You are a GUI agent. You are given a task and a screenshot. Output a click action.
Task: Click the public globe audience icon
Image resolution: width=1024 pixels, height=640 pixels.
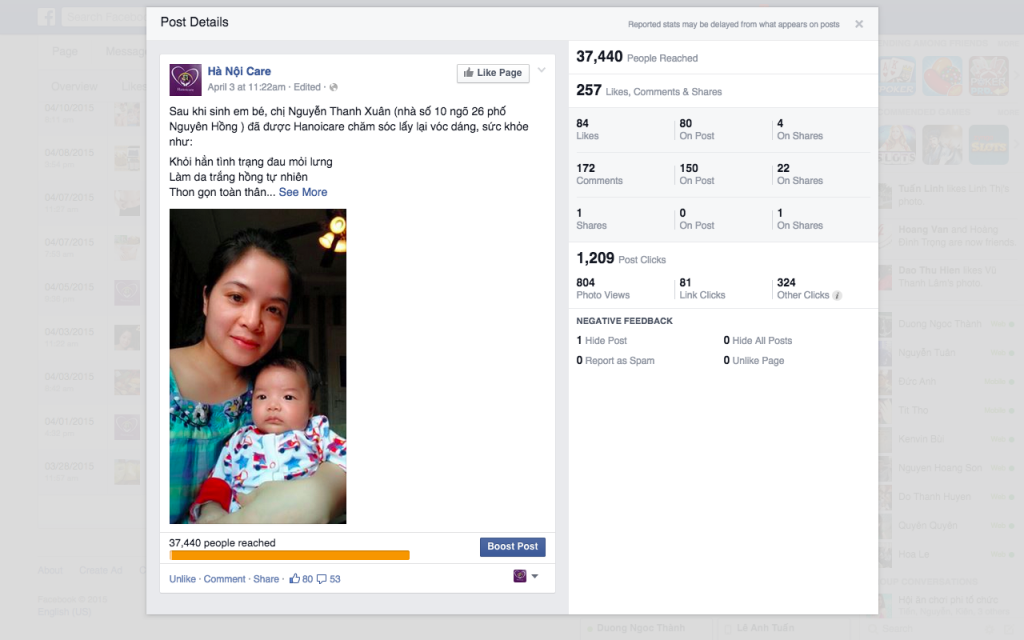pos(334,88)
